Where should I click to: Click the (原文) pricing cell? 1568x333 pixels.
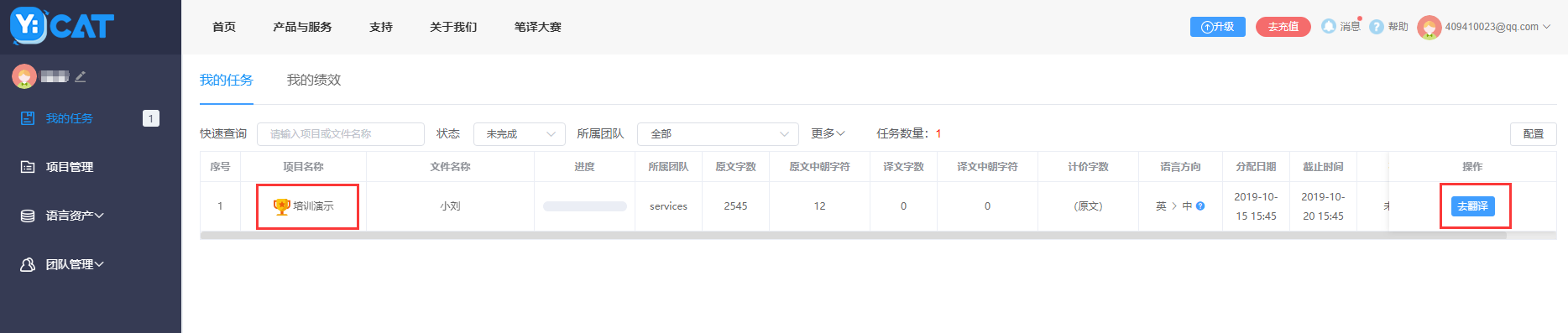(x=1089, y=206)
